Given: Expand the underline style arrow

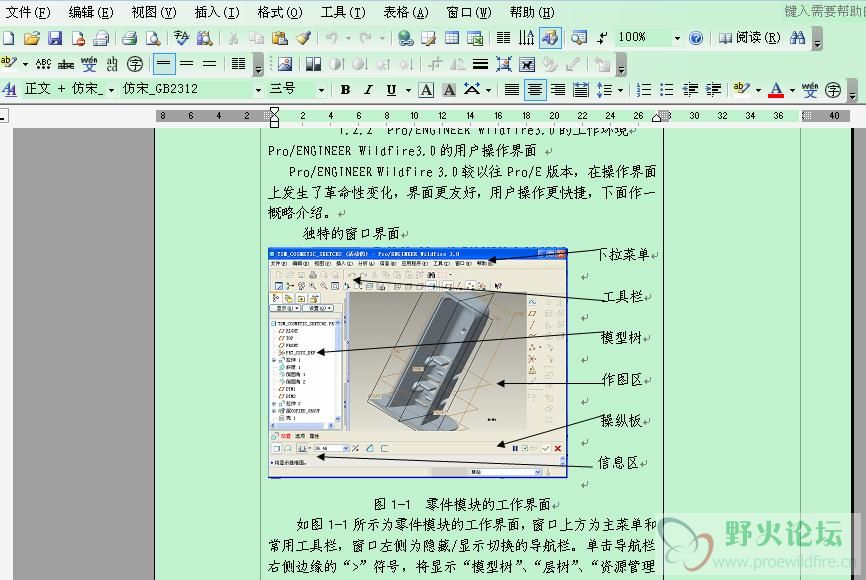Looking at the screenshot, I should (408, 89).
